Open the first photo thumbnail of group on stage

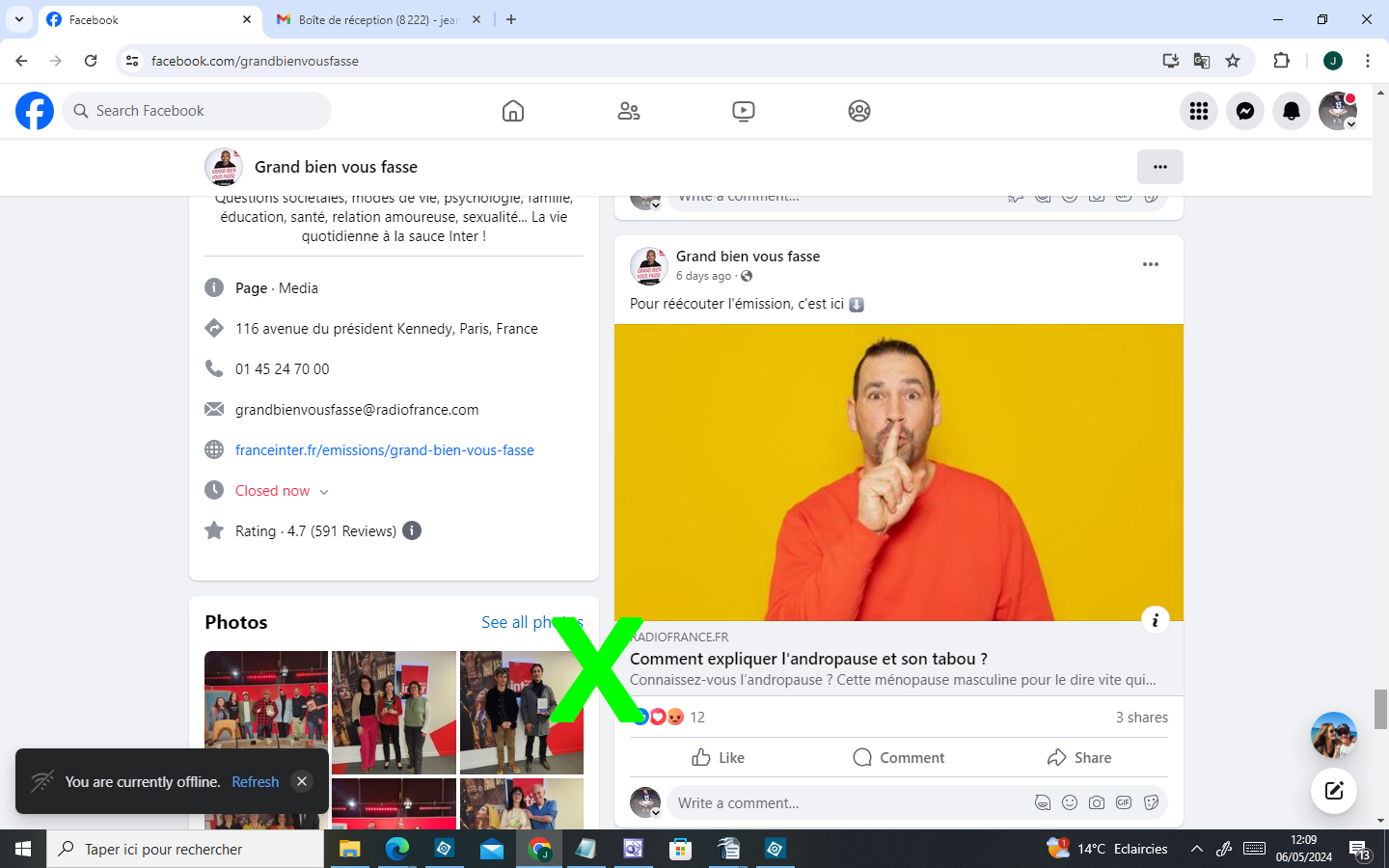tap(266, 712)
